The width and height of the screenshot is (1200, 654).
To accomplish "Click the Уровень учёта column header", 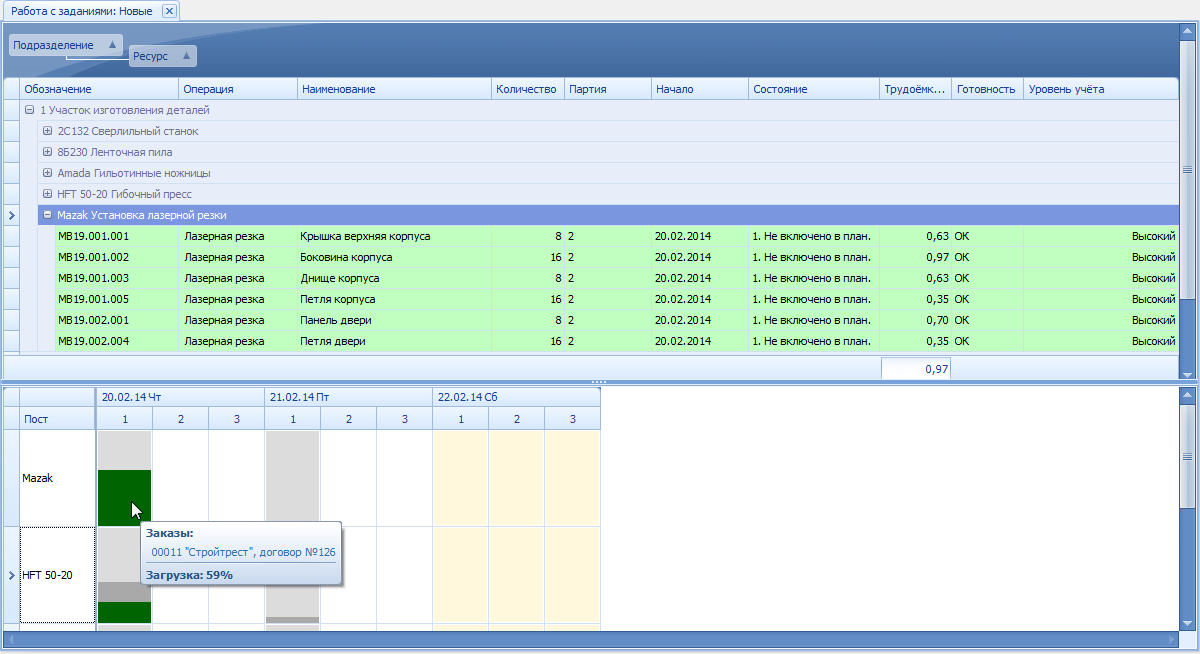I will (1101, 89).
